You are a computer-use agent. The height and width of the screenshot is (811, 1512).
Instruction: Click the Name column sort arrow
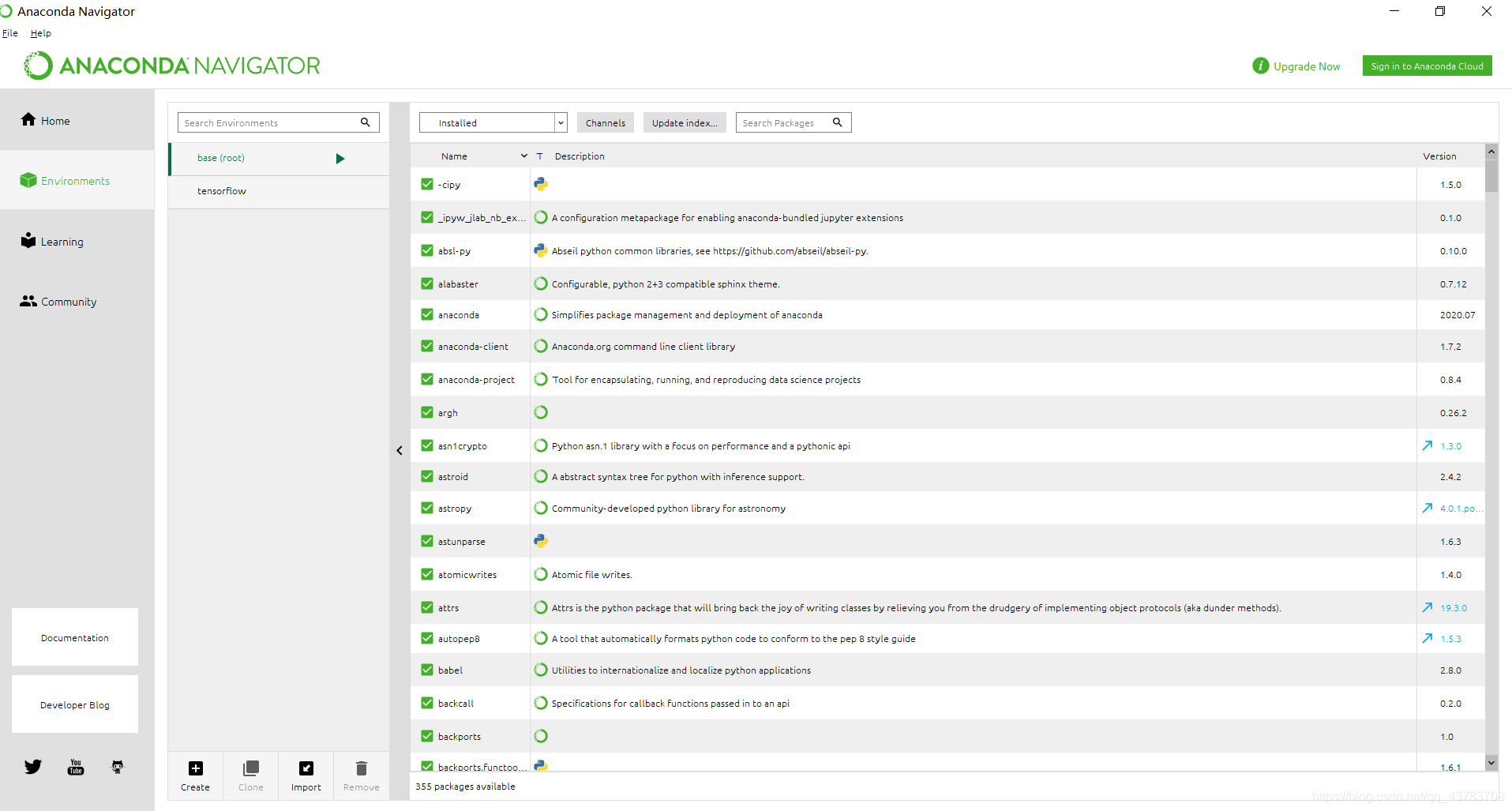tap(524, 156)
